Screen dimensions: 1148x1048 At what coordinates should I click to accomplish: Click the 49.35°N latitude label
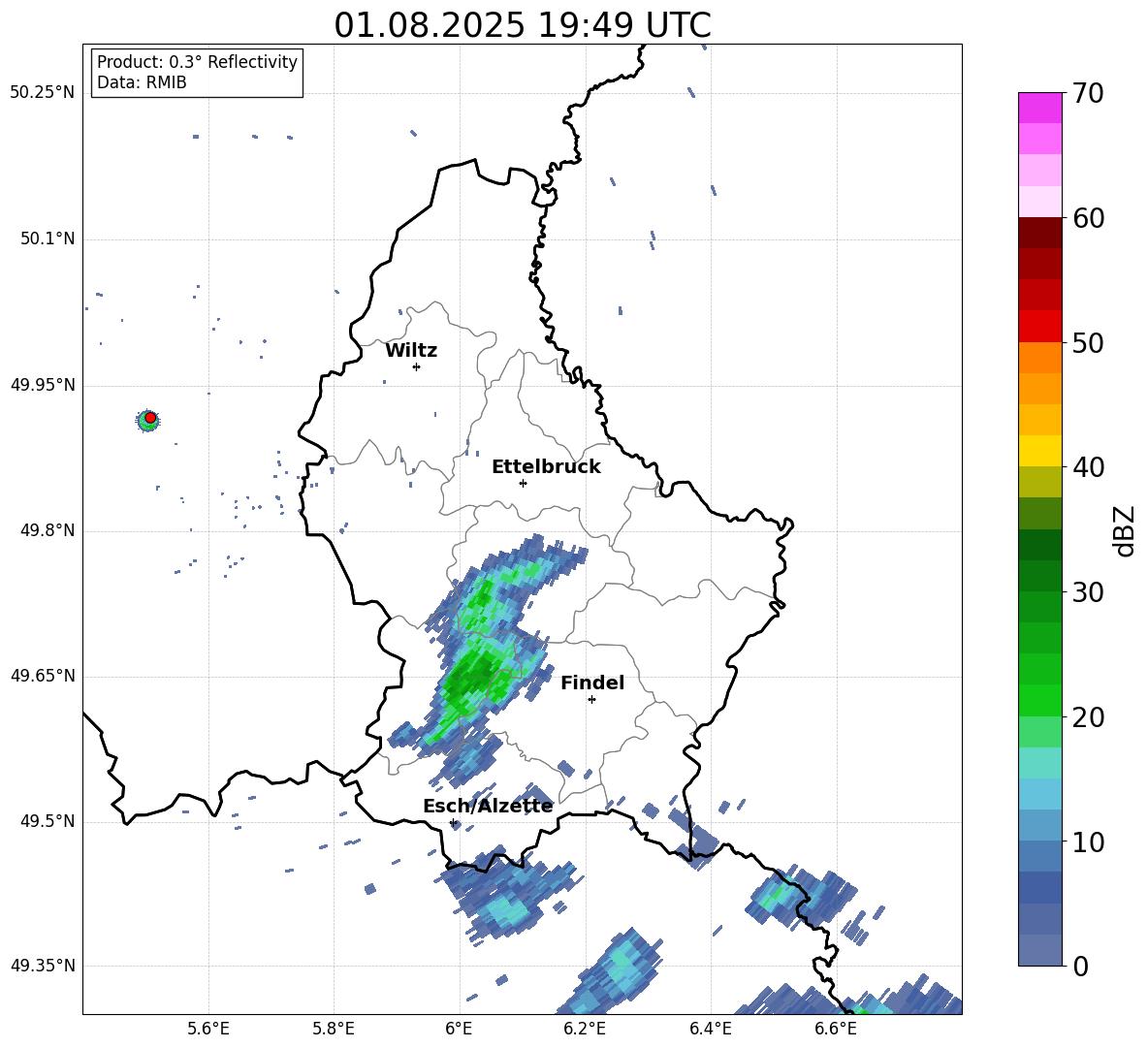point(43,966)
